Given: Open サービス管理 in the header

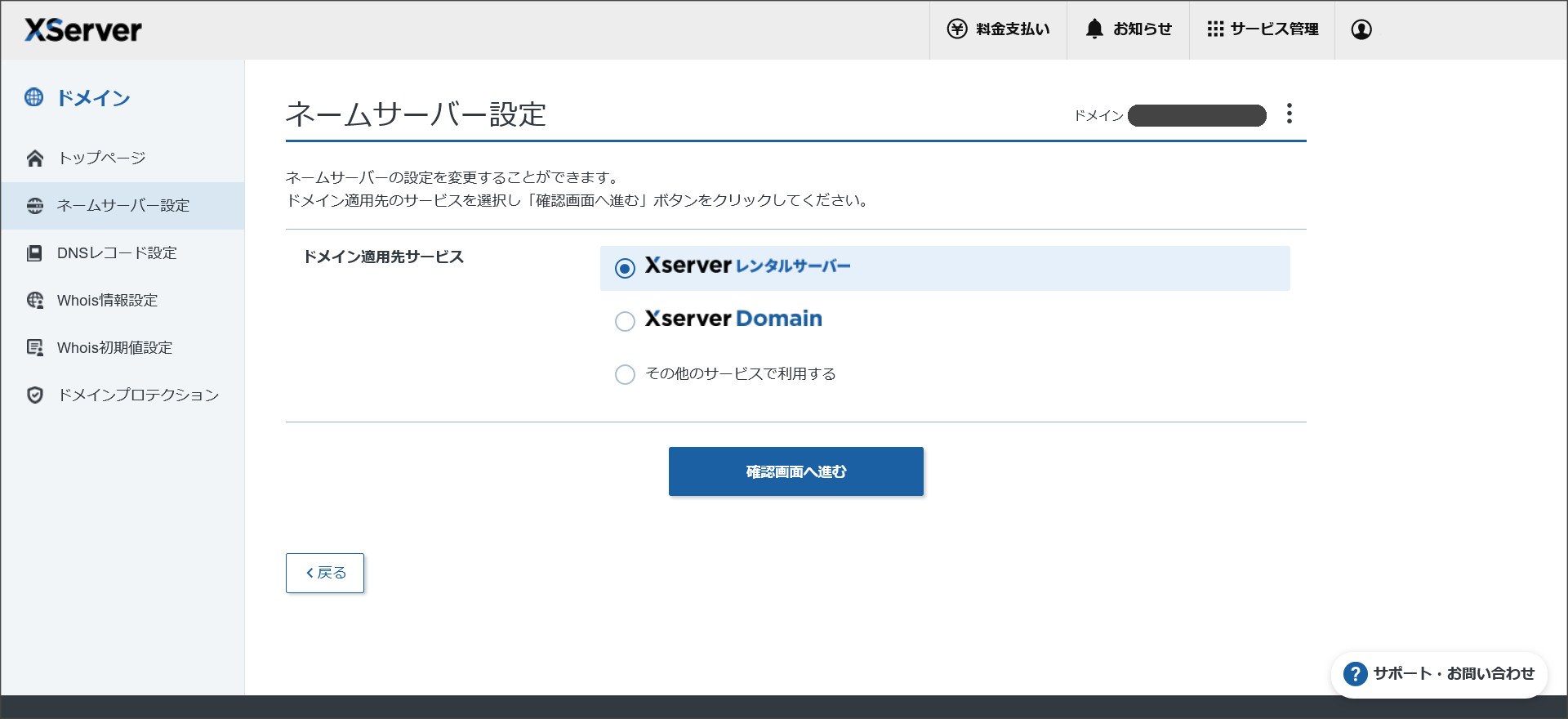Looking at the screenshot, I should coord(1262,29).
